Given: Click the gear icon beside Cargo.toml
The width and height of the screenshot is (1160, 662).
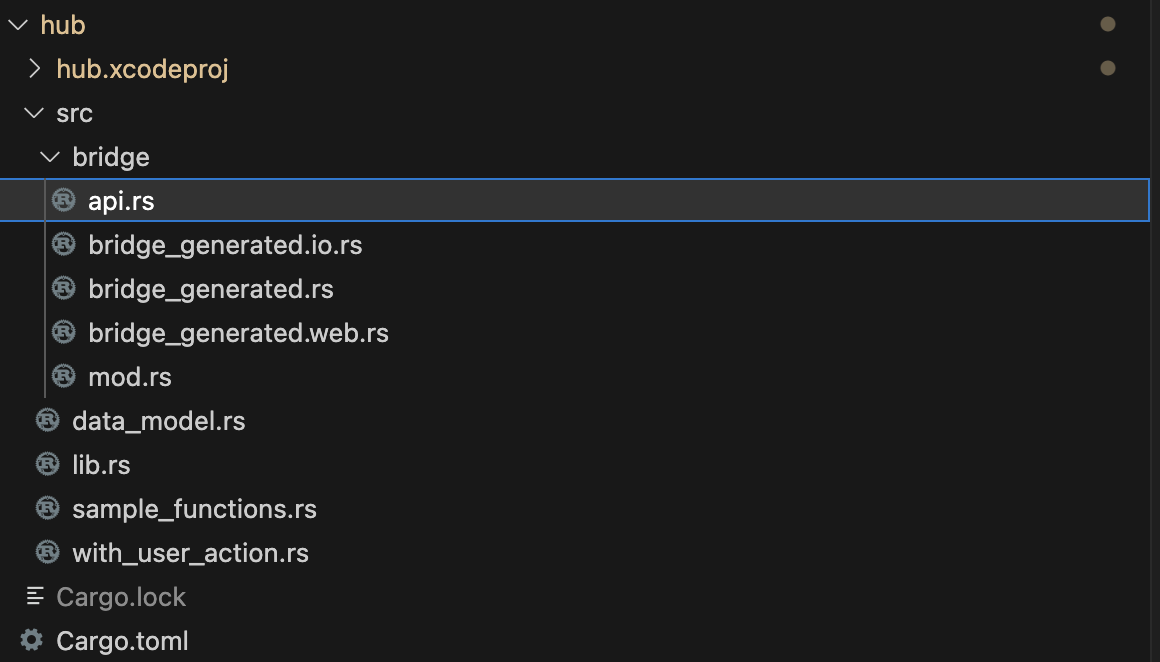Looking at the screenshot, I should 31,640.
